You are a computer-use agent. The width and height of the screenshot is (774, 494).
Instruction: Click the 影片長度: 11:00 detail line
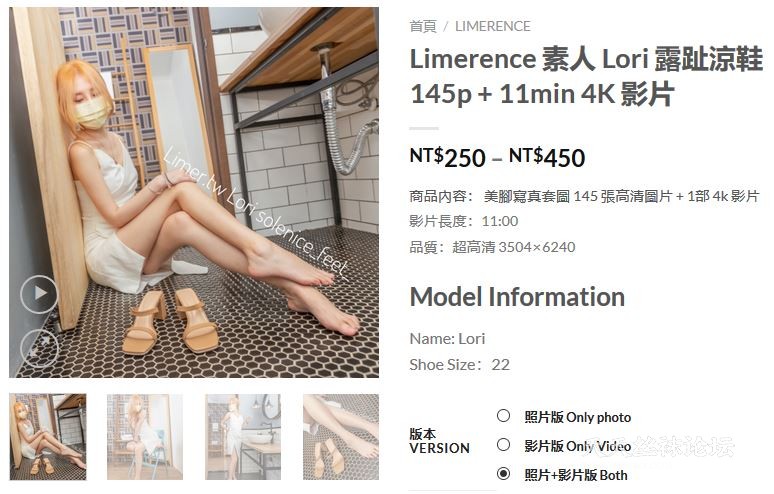point(464,221)
